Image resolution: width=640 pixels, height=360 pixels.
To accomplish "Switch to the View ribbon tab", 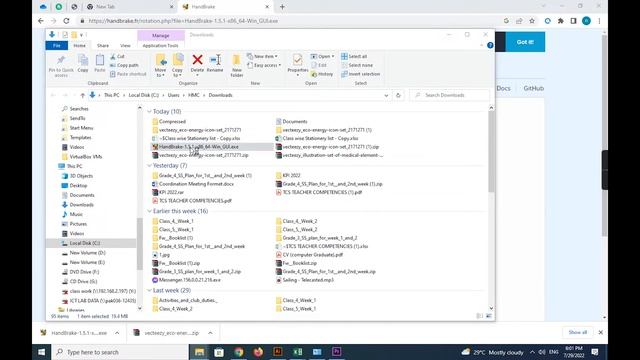I will click(x=125, y=46).
